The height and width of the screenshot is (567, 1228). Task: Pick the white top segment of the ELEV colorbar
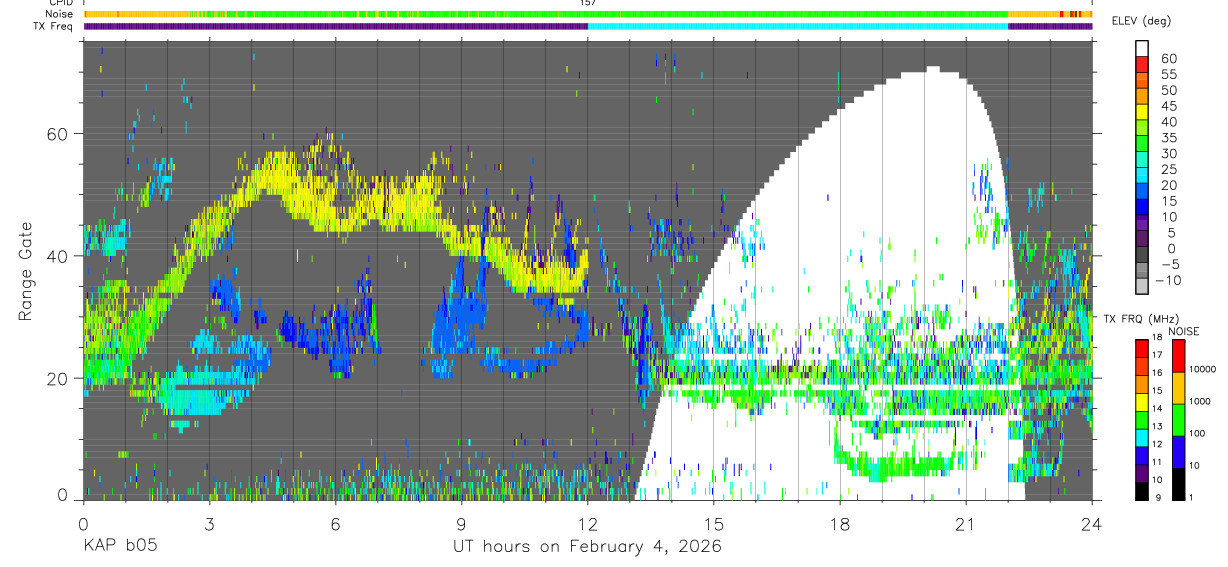click(1142, 50)
